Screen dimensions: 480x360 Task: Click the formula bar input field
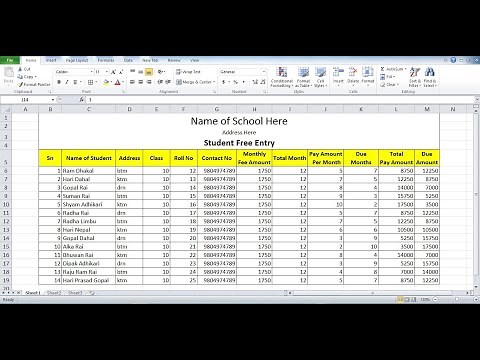tap(280, 100)
